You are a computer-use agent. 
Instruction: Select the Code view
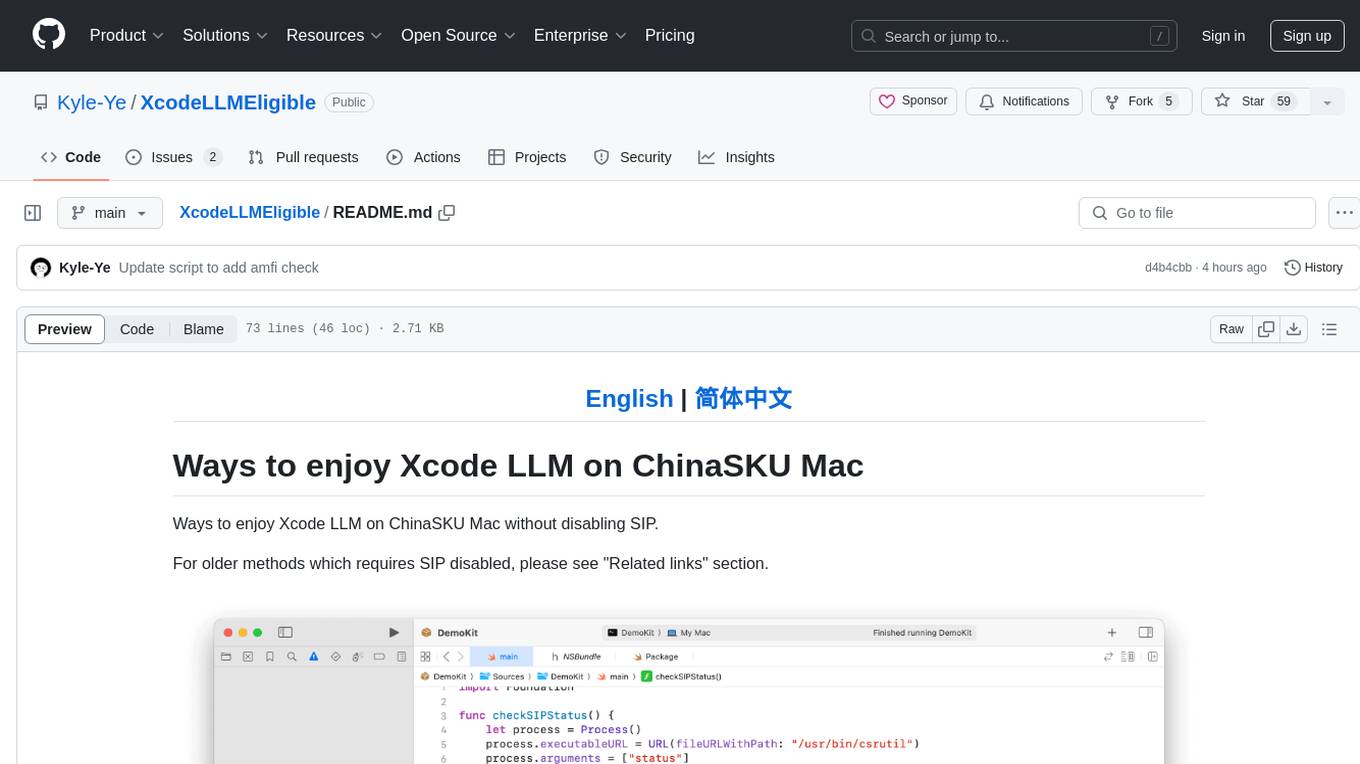(137, 329)
